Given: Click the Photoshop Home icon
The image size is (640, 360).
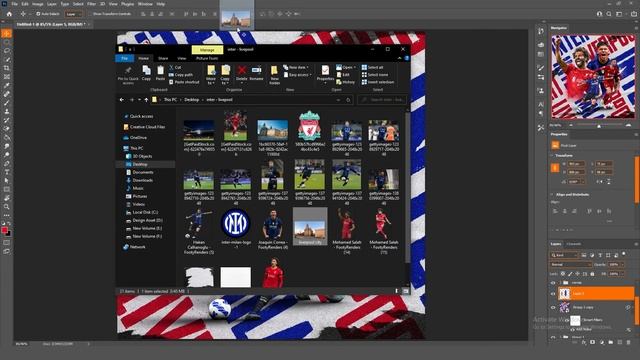Looking at the screenshot, I should (x=9, y=14).
